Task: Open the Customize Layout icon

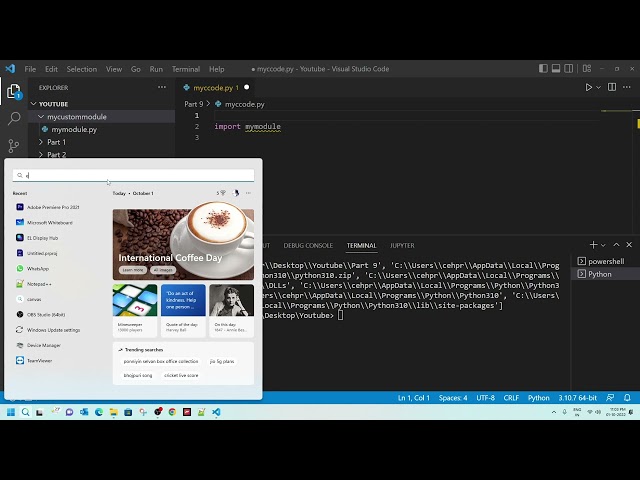Action: point(587,69)
